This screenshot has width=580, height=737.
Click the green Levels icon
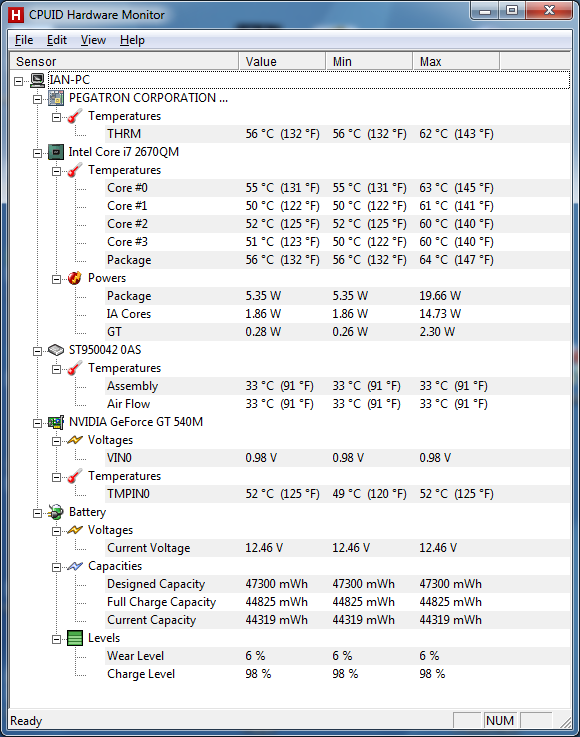click(75, 638)
